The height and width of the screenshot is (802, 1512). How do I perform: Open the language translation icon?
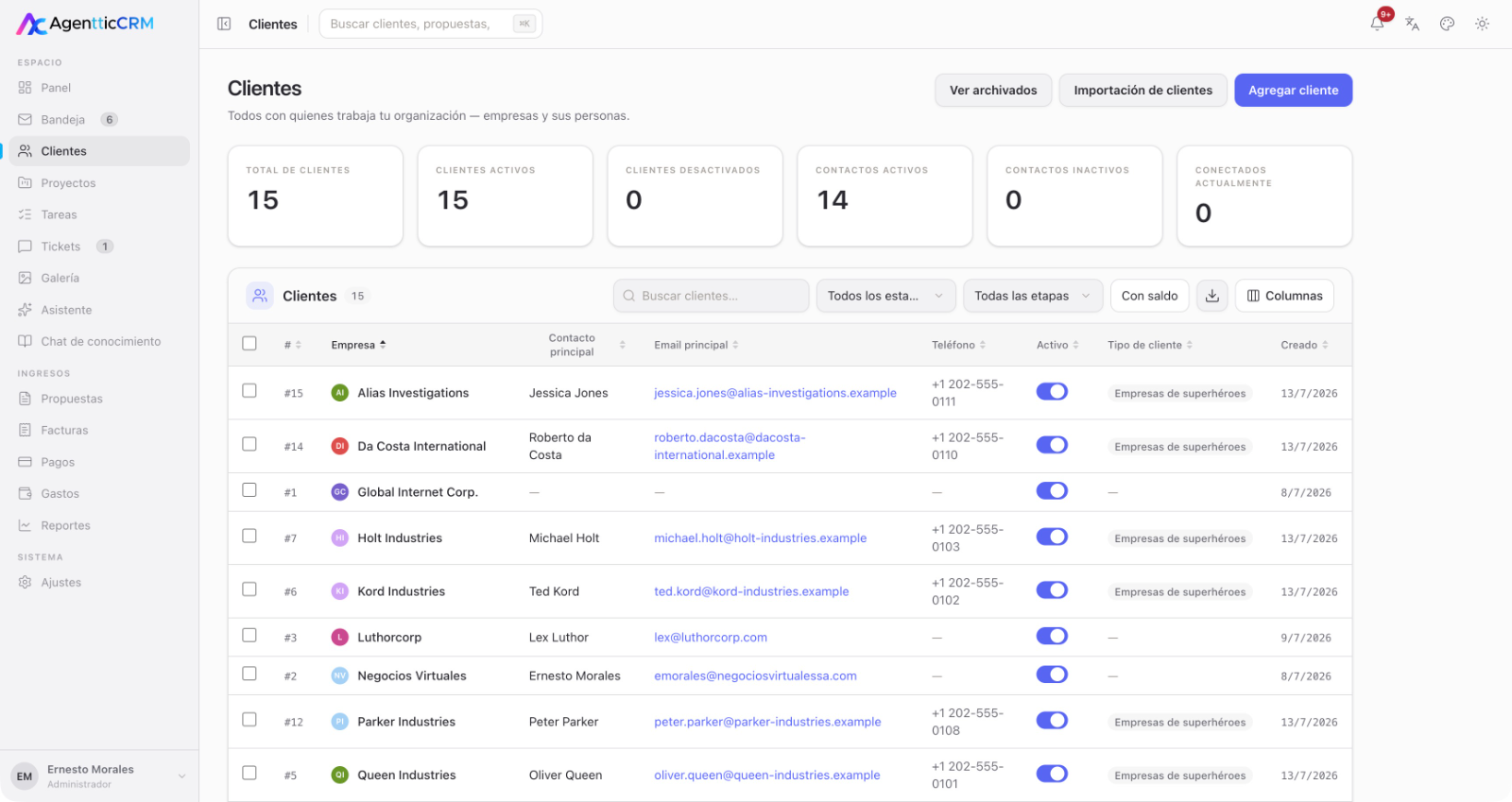(1412, 24)
